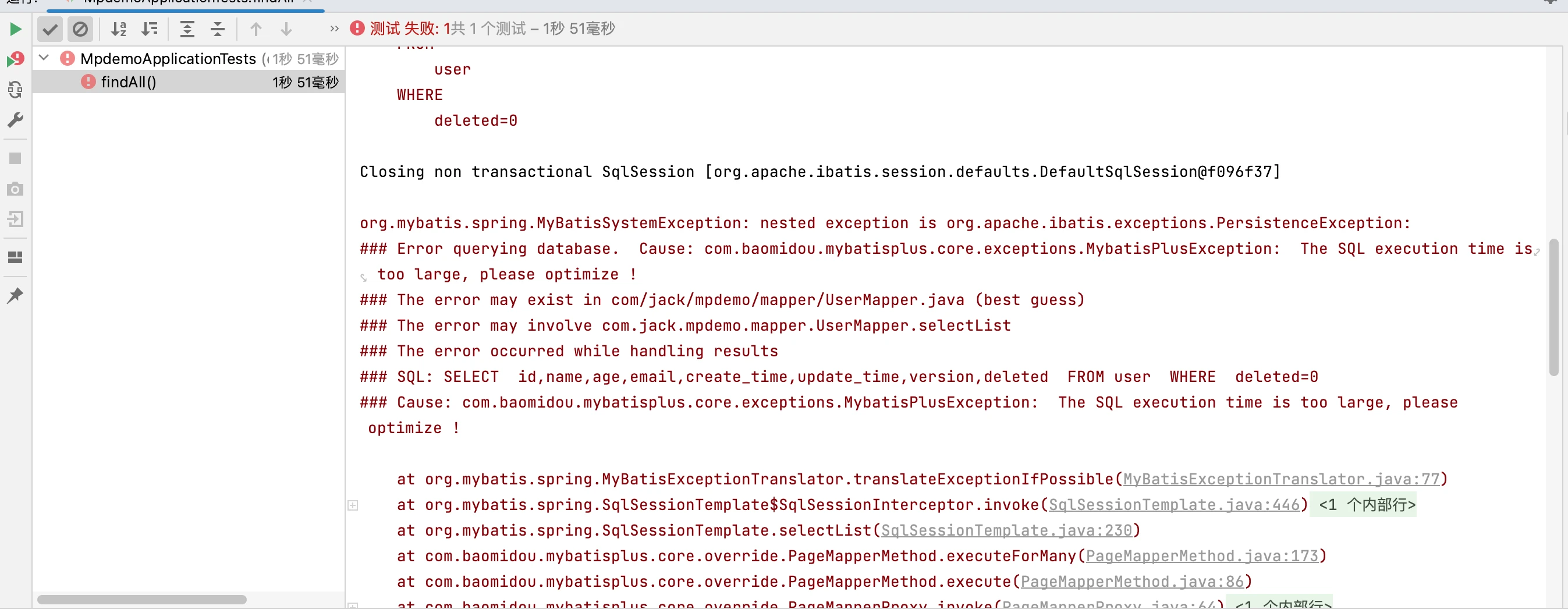Open PageMapperMethod.java:86 link
1568x609 pixels.
click(x=1132, y=582)
